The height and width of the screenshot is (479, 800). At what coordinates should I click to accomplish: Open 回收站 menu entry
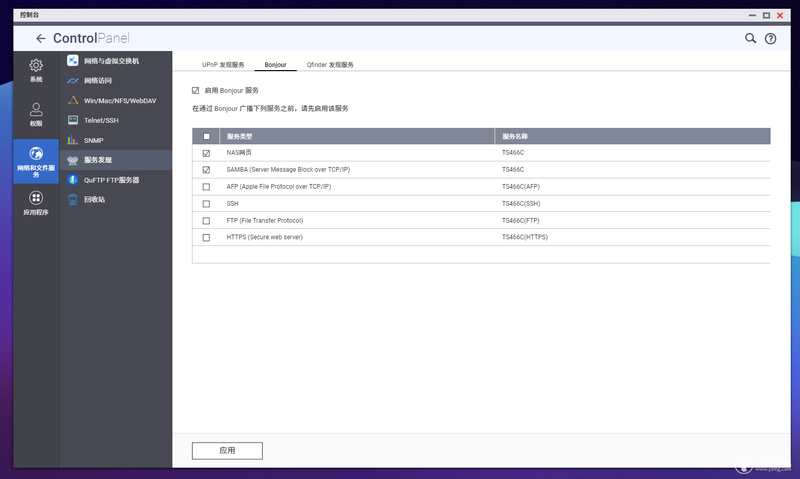tap(116, 199)
